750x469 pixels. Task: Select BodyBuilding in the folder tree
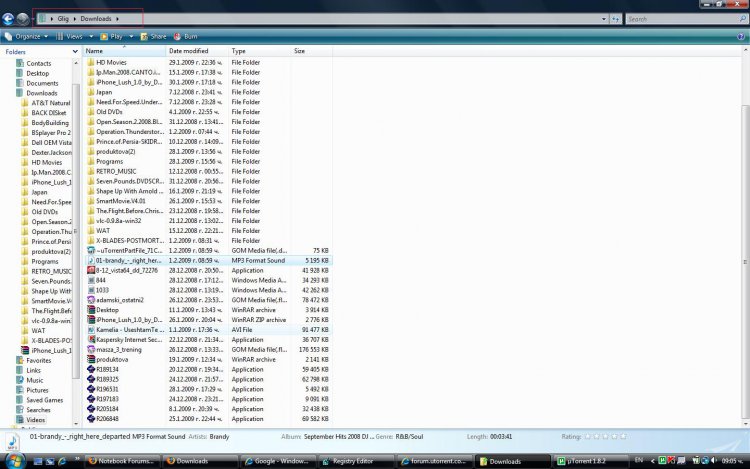click(x=50, y=123)
